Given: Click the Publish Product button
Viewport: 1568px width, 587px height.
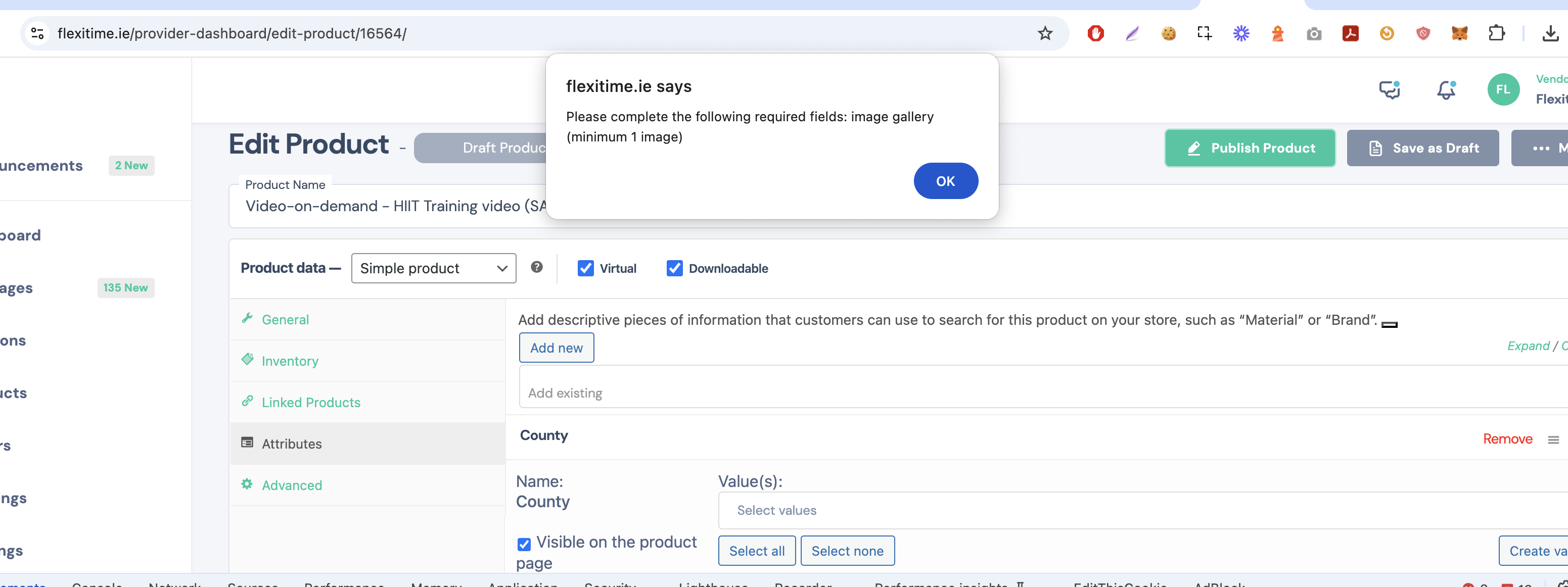Looking at the screenshot, I should (1250, 148).
